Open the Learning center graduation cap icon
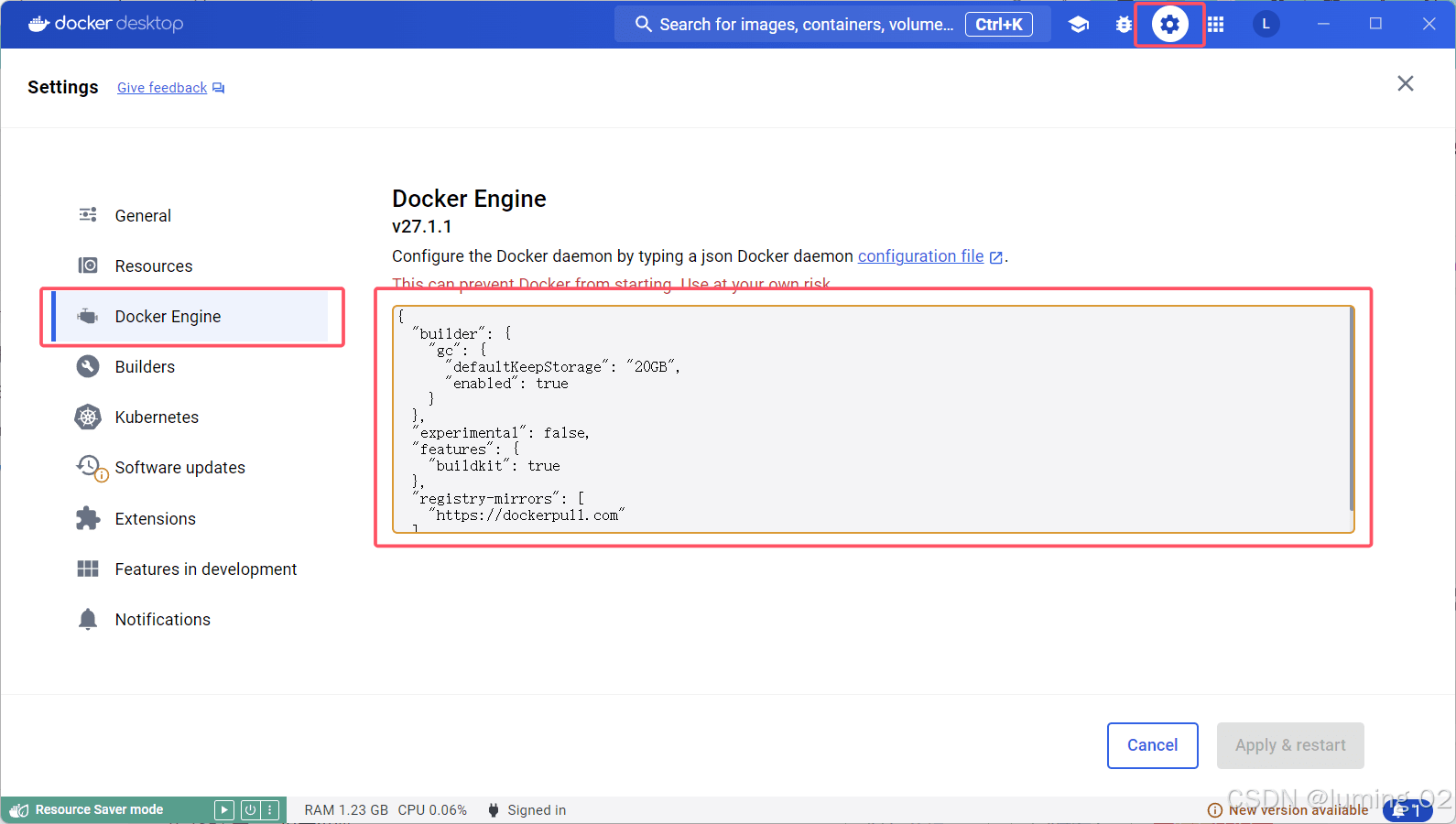1456x824 pixels. 1079,25
